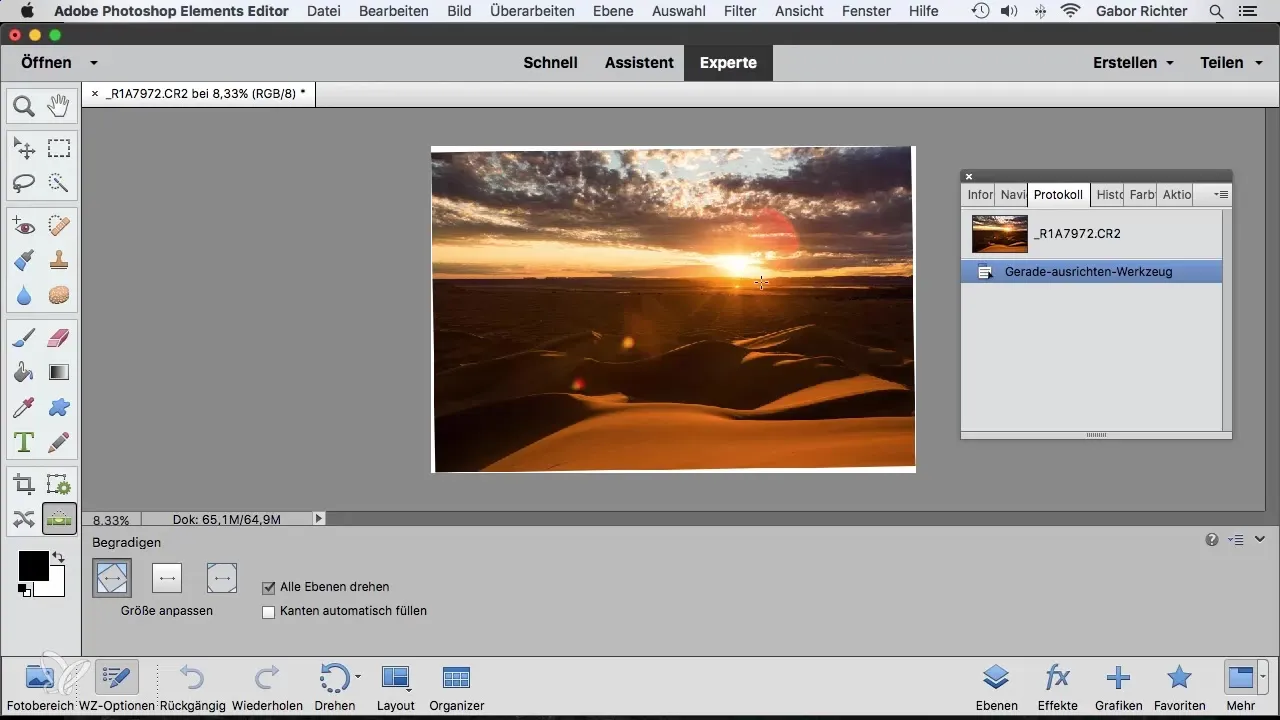The width and height of the screenshot is (1280, 720).
Task: Choose 'Größe anpassen' straighten mode
Action: [x=112, y=578]
